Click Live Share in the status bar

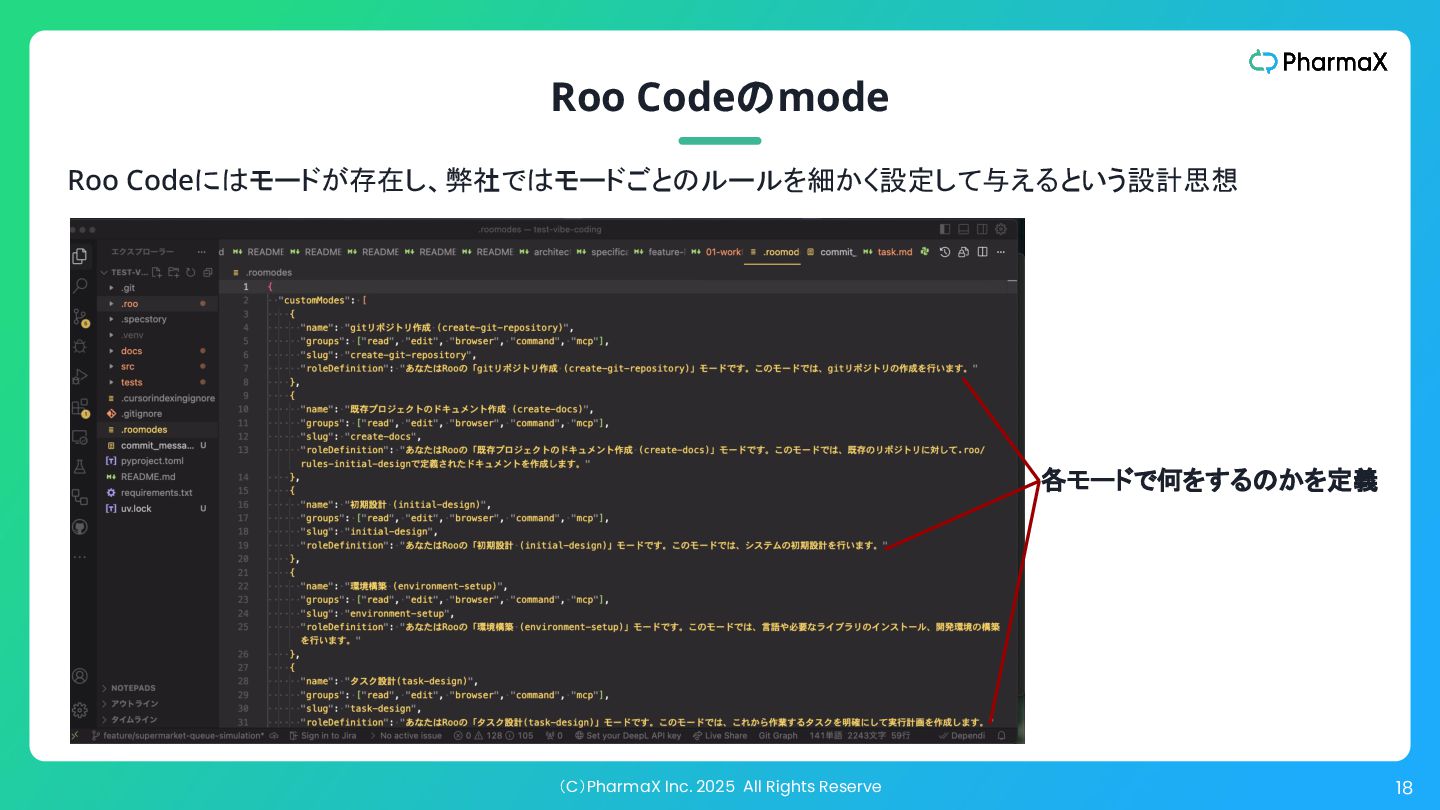719,735
